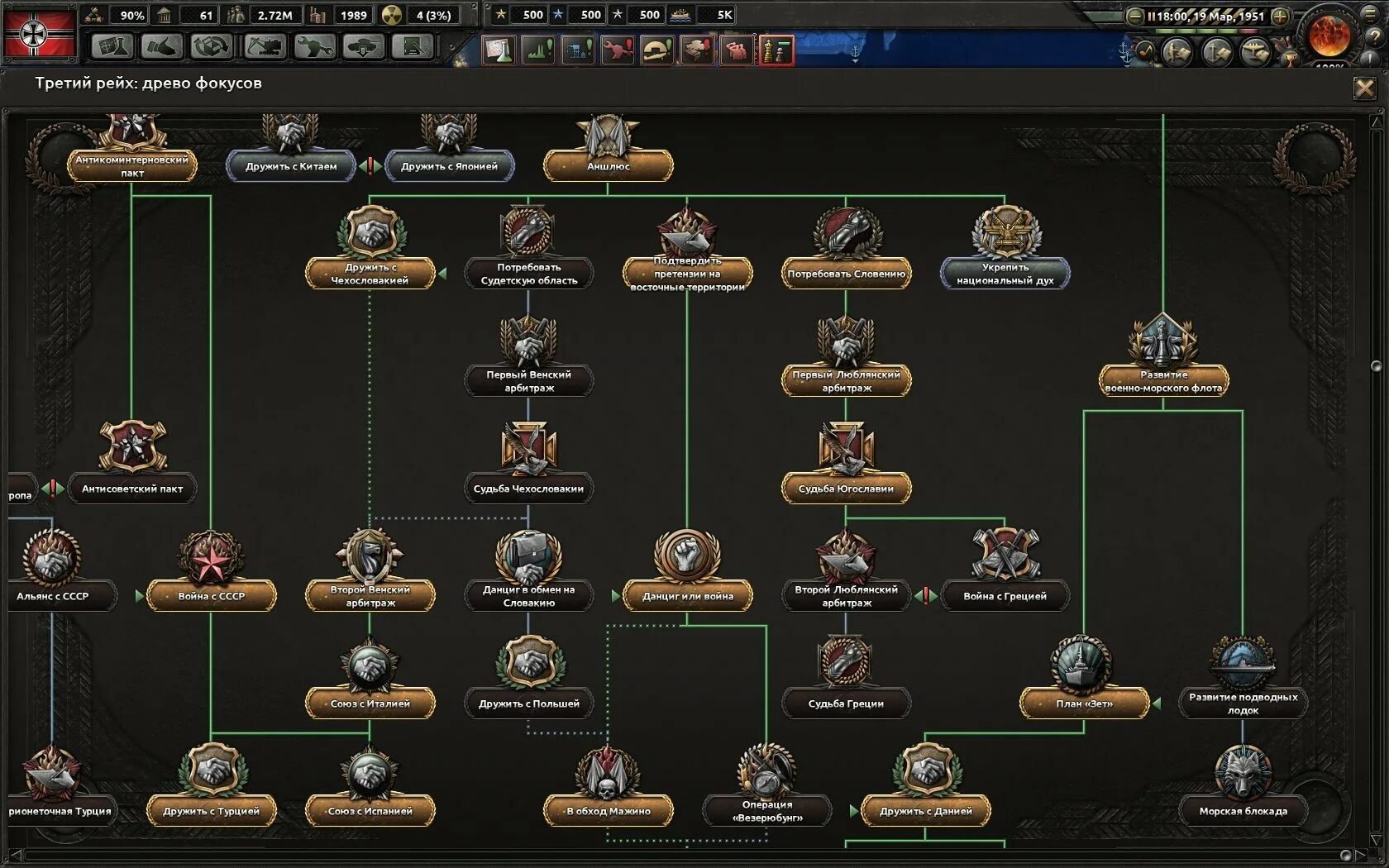1389x868 pixels.
Task: Select «Союз с Испанией» focus
Action: [x=370, y=811]
